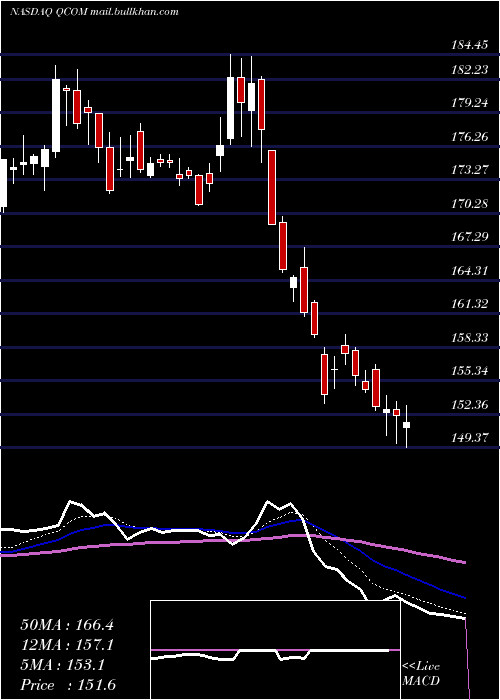Screen dimensions: 500x700
Task: Click the Price : 151.6 reading
Action: click(x=68, y=685)
